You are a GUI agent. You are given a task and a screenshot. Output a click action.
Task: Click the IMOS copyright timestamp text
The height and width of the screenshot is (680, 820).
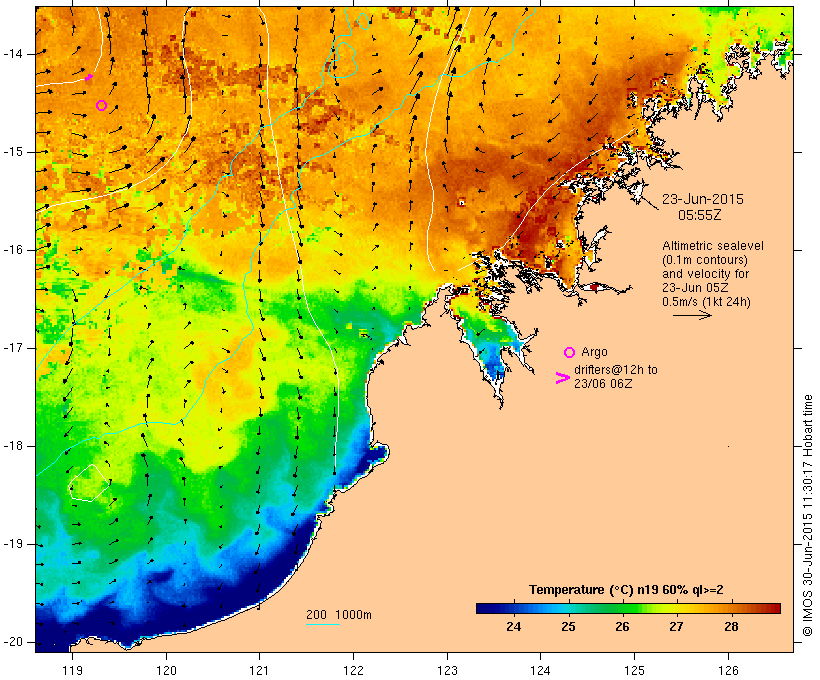(808, 516)
